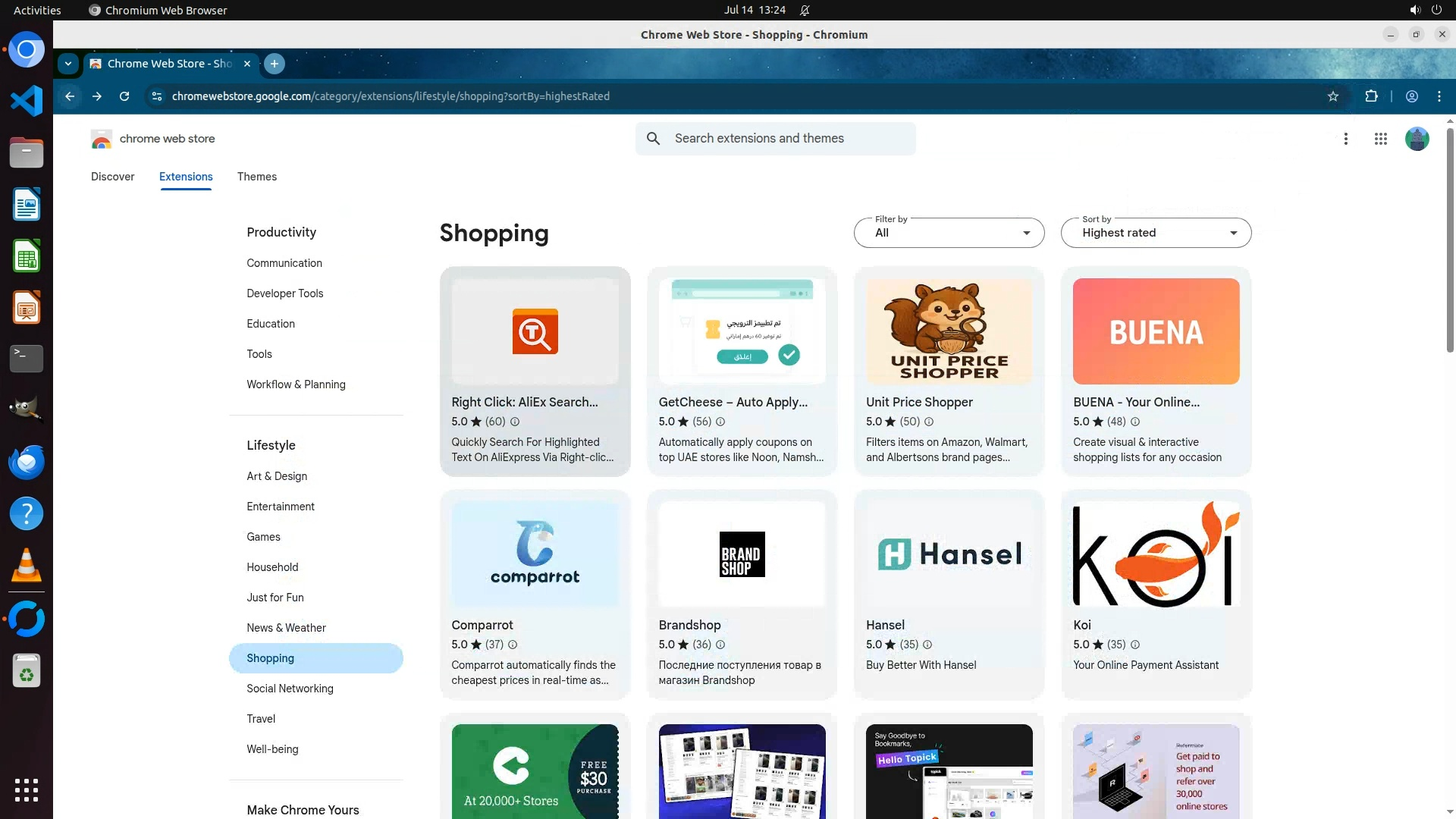
Task: Click the Google account avatar
Action: [1417, 139]
